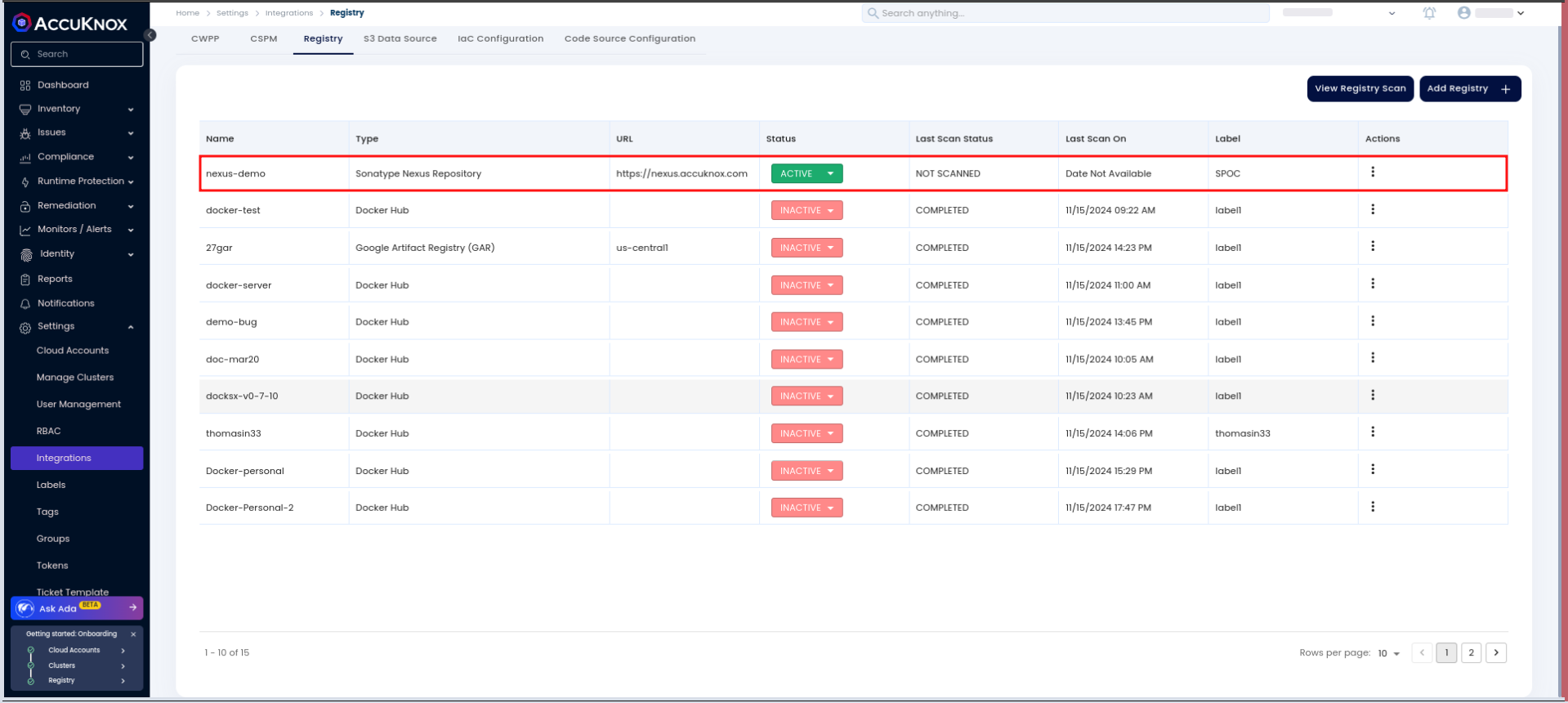The height and width of the screenshot is (703, 1568).
Task: Click the Integrations breadcrumb link
Action: [x=289, y=13]
